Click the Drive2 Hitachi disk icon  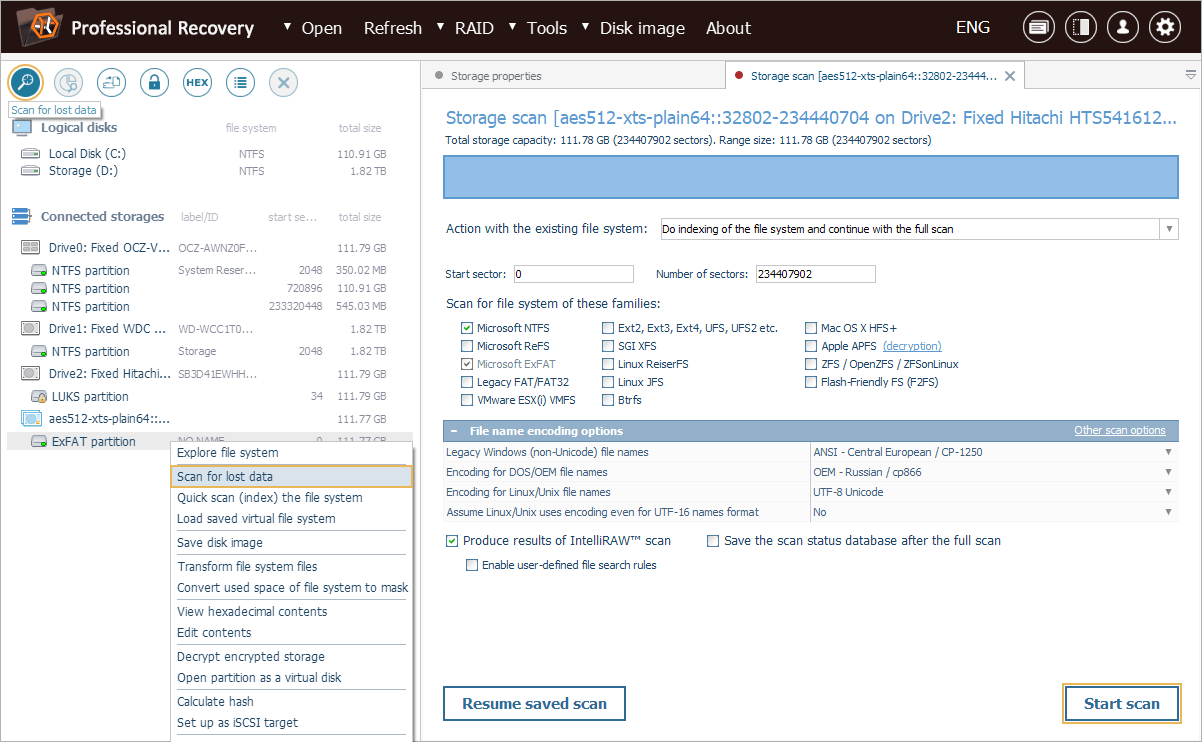coord(31,373)
